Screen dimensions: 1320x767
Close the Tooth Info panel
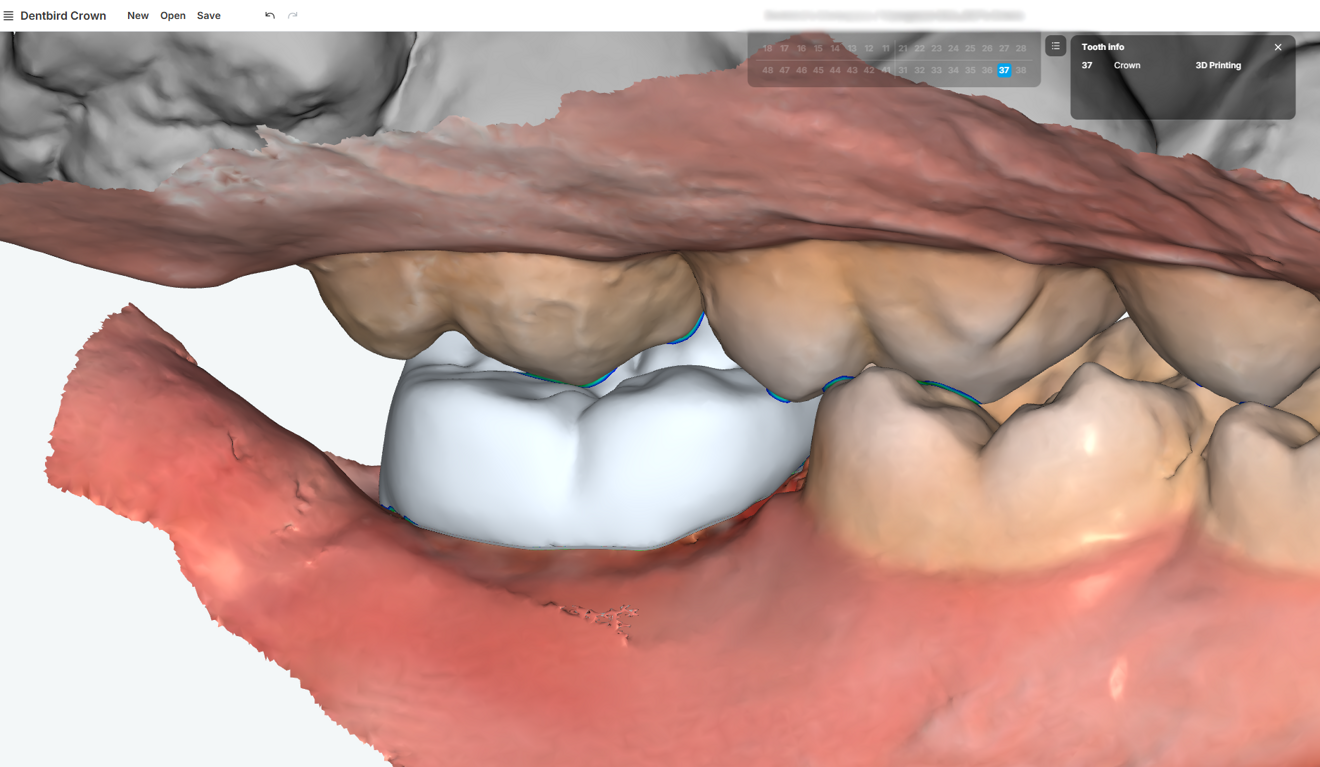(1277, 46)
